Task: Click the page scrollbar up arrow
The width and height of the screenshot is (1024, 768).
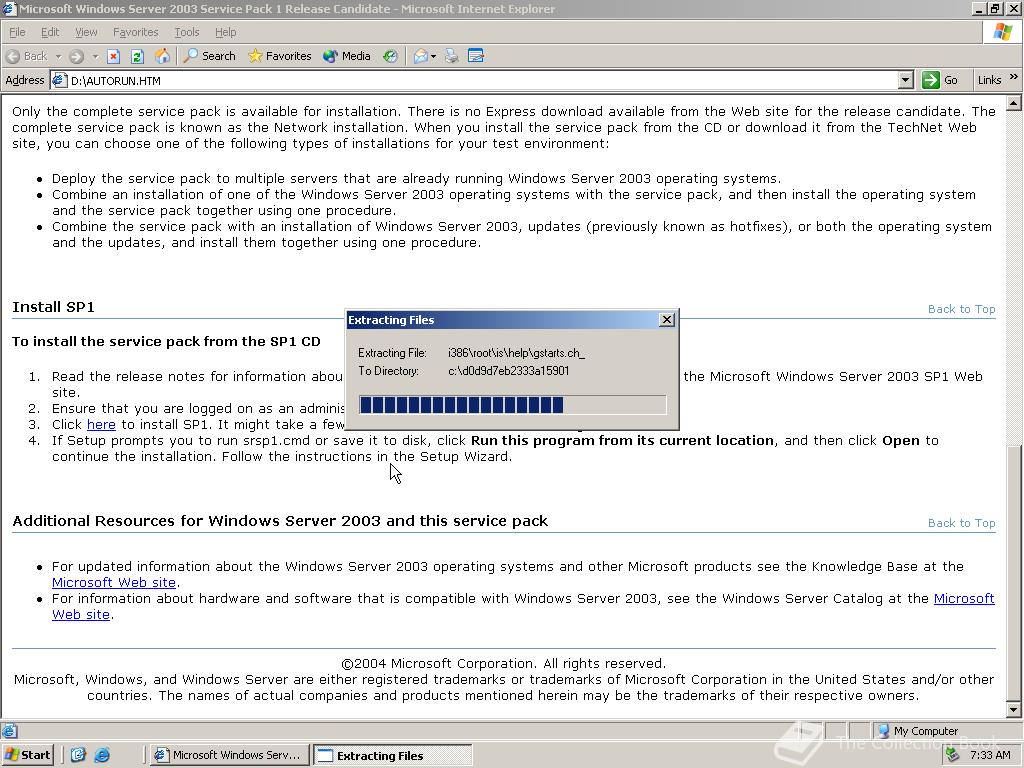Action: (1014, 103)
